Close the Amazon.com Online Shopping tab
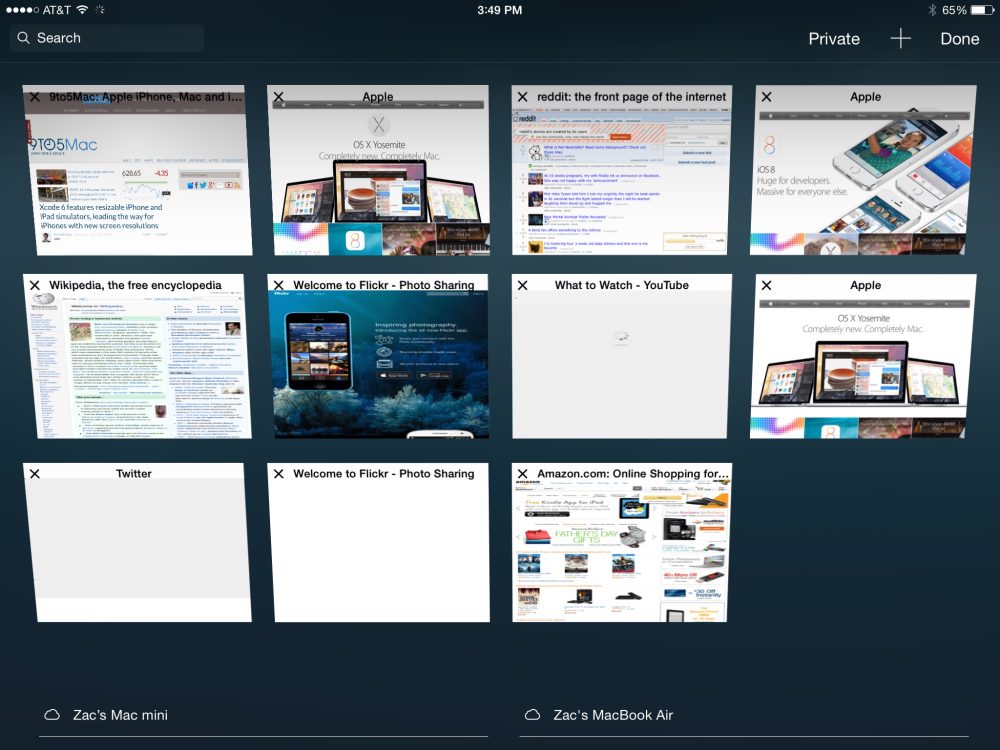The width and height of the screenshot is (1000, 750). coord(522,472)
